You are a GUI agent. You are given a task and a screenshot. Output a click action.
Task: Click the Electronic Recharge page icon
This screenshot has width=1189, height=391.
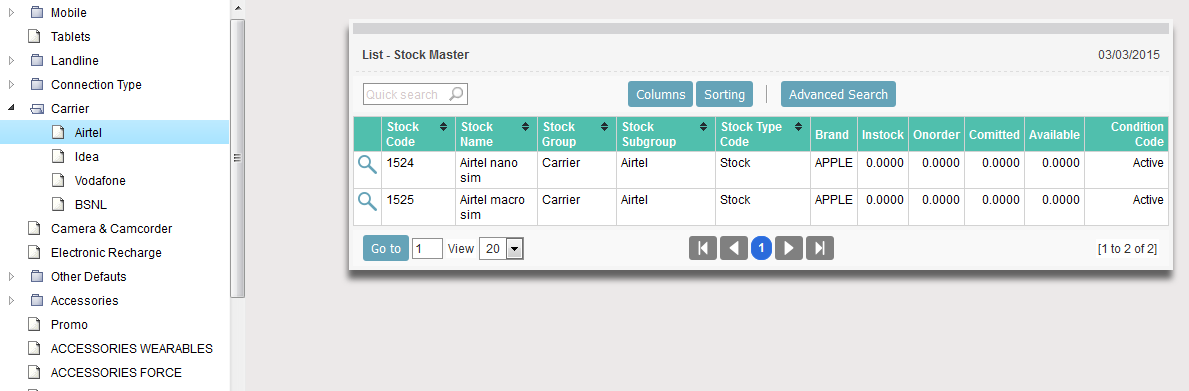point(33,252)
